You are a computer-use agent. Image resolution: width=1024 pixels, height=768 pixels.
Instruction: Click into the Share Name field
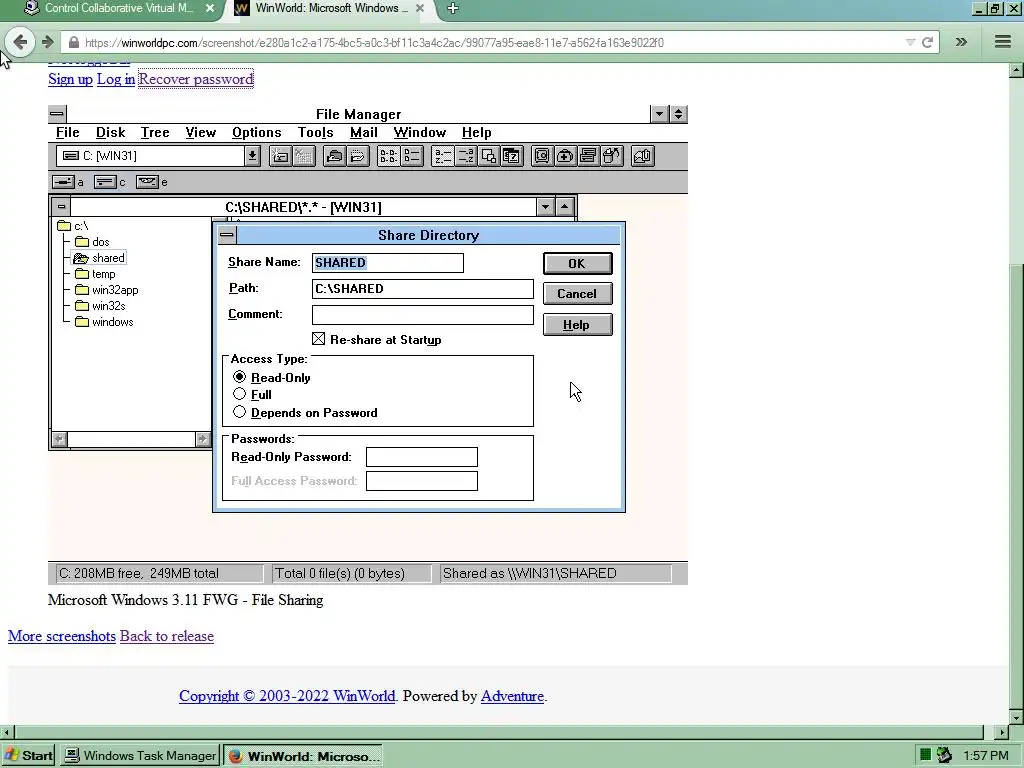click(388, 263)
